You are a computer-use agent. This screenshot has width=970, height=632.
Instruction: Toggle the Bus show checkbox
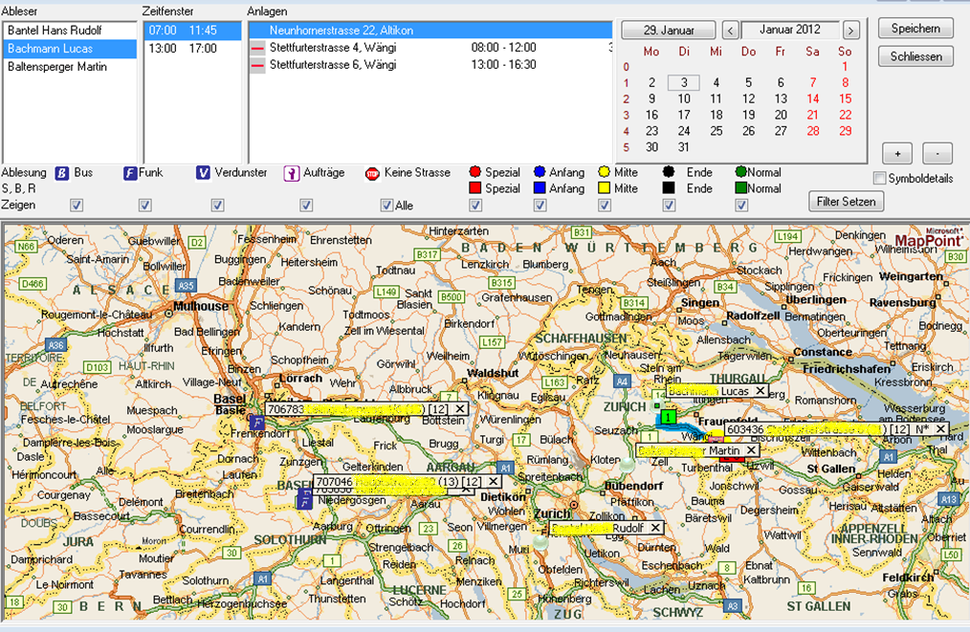77,205
